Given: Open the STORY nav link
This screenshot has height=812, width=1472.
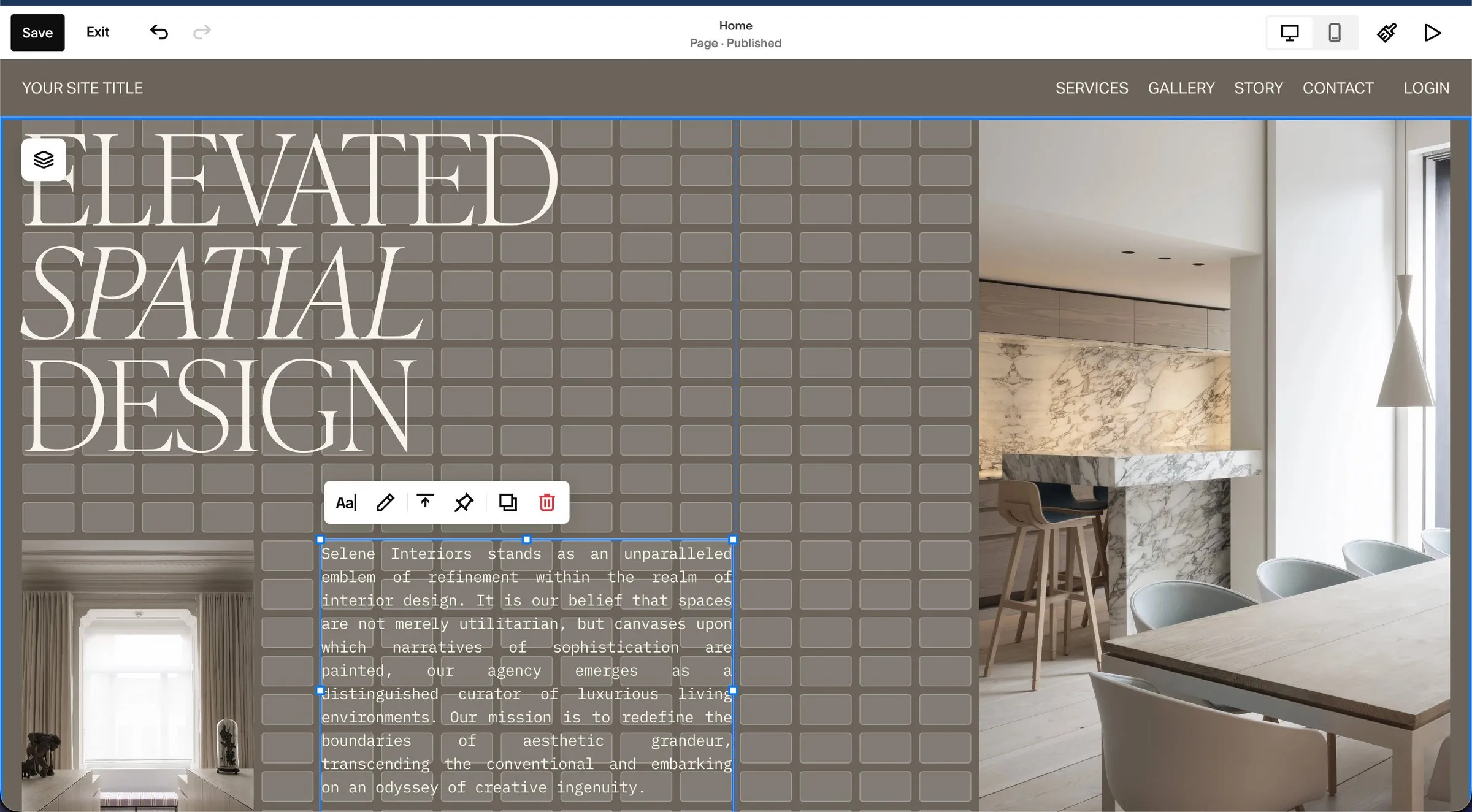Looking at the screenshot, I should click(1259, 88).
